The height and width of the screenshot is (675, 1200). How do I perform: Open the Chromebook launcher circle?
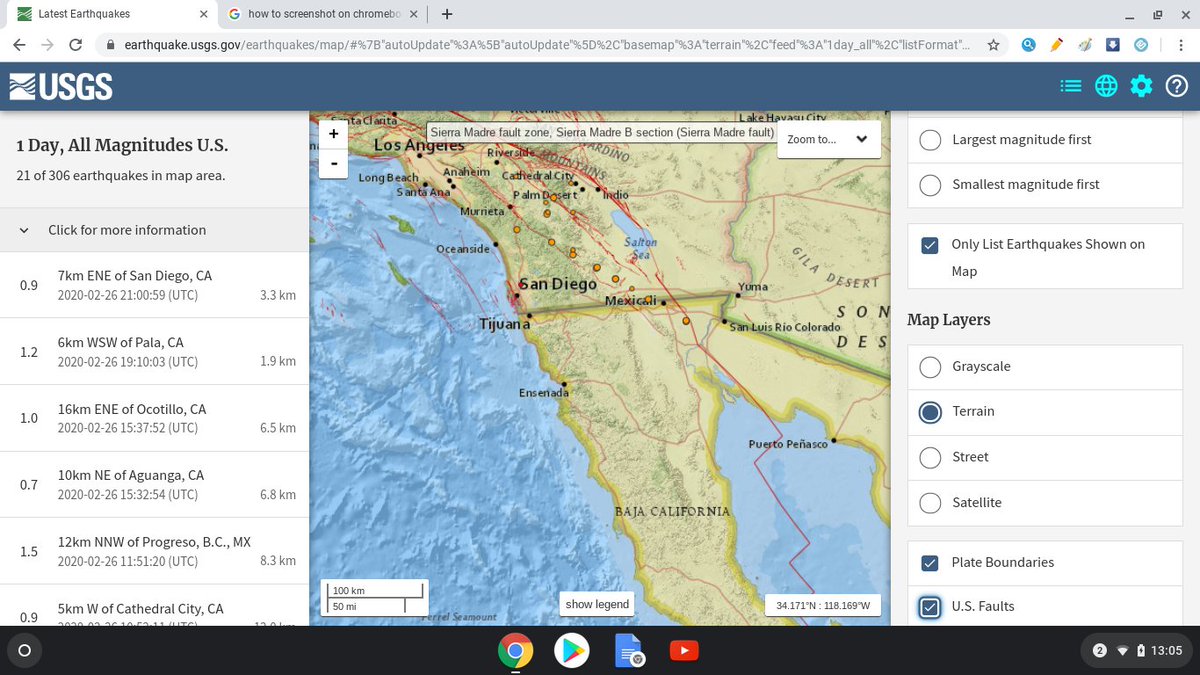coord(25,651)
